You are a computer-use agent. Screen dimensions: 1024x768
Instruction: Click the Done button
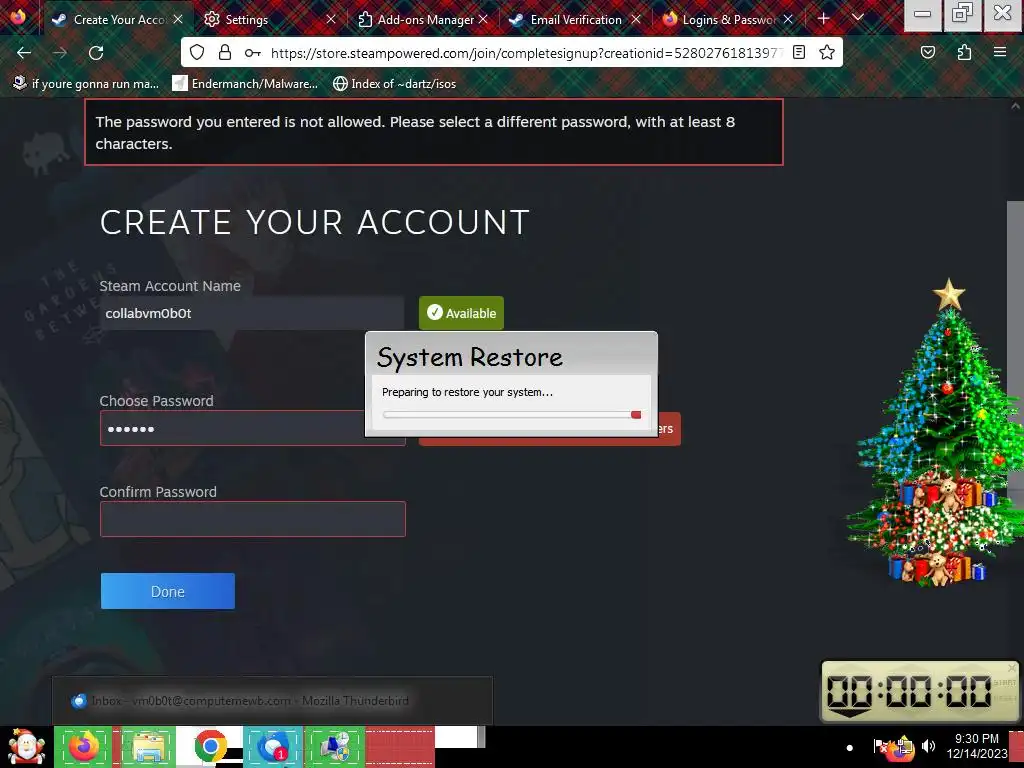[x=168, y=591]
